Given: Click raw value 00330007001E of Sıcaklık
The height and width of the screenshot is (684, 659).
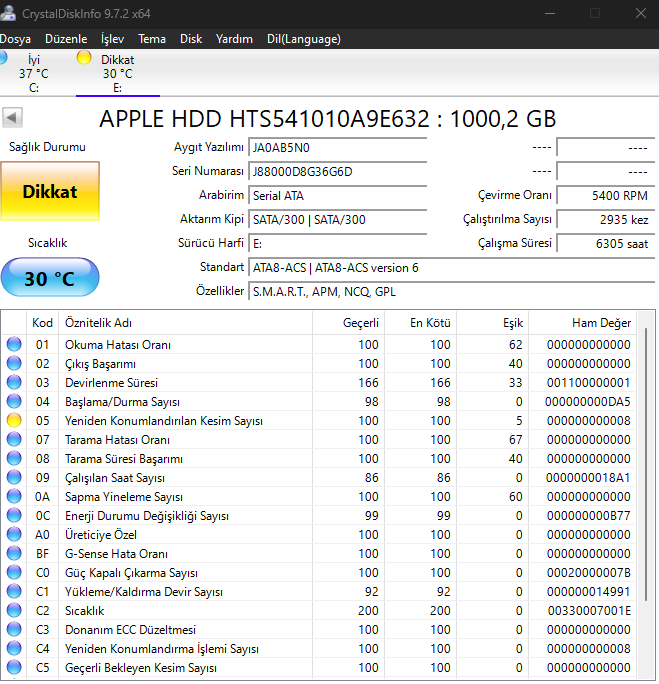Looking at the screenshot, I should 589,610.
